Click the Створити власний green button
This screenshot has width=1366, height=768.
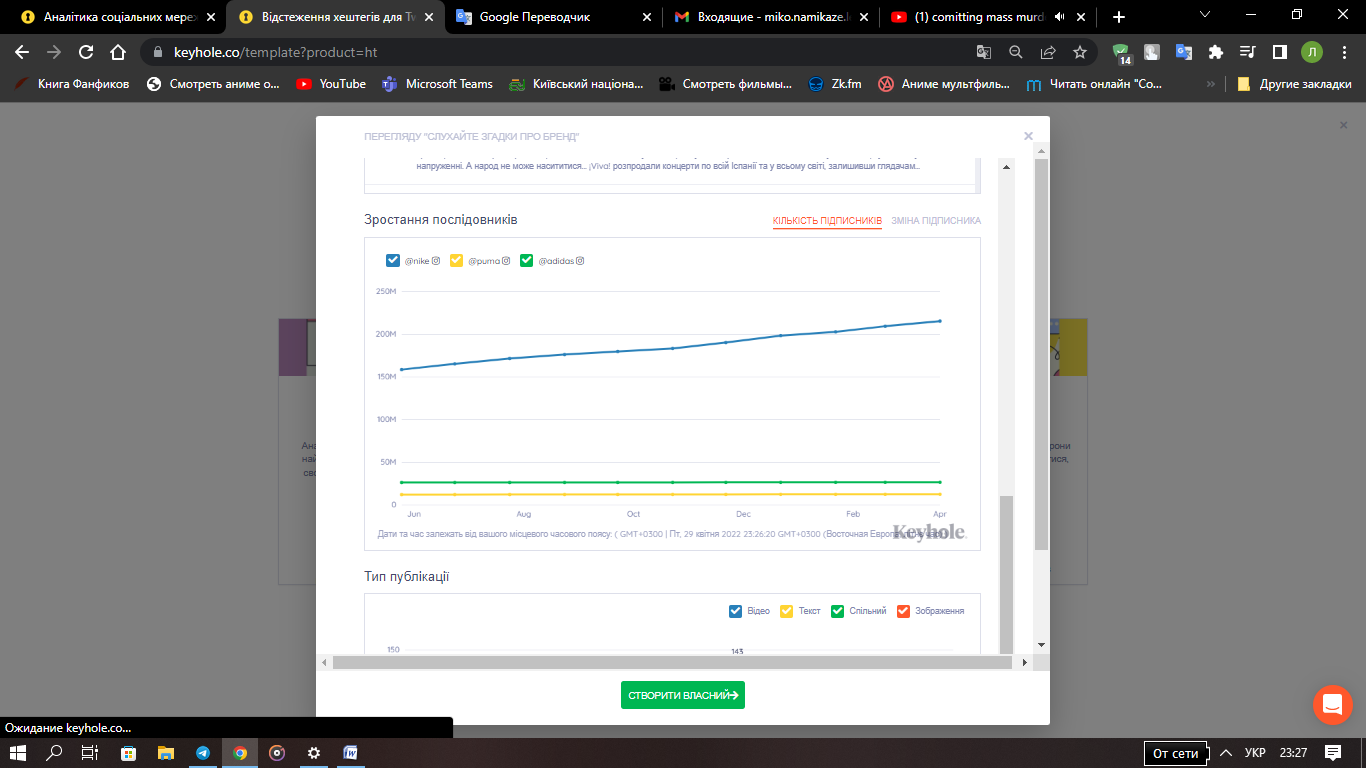tap(683, 695)
